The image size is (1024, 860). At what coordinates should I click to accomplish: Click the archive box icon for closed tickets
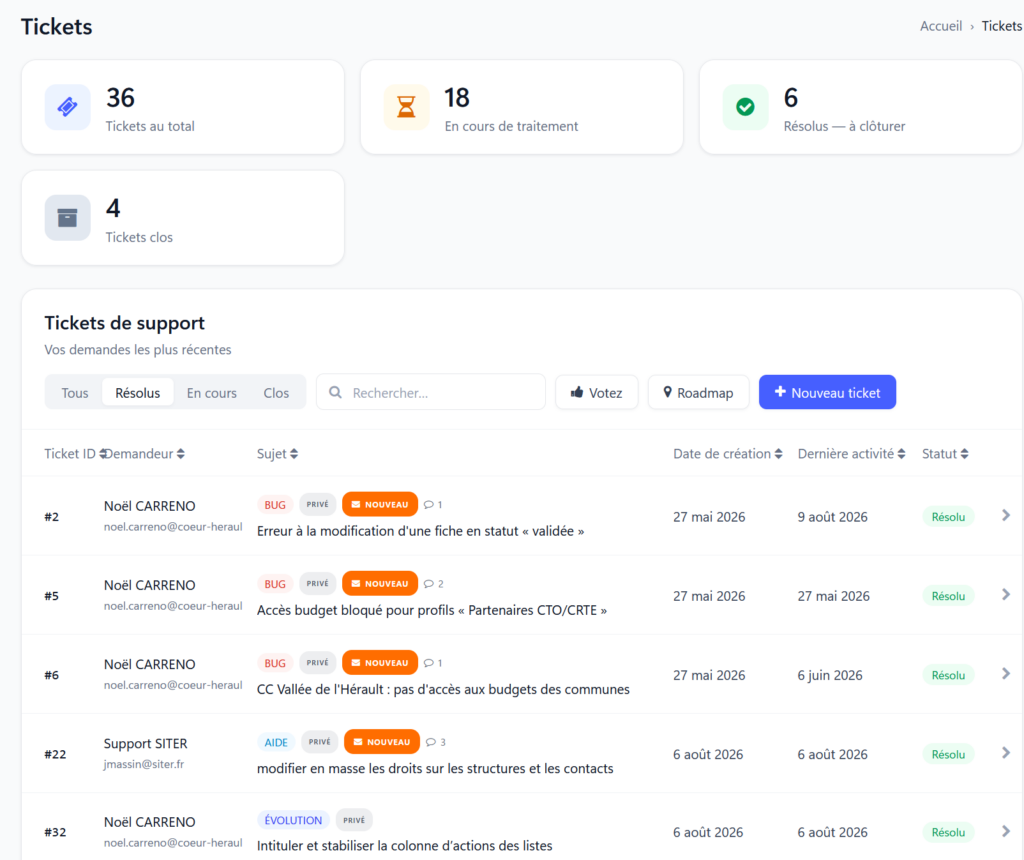[x=67, y=217]
